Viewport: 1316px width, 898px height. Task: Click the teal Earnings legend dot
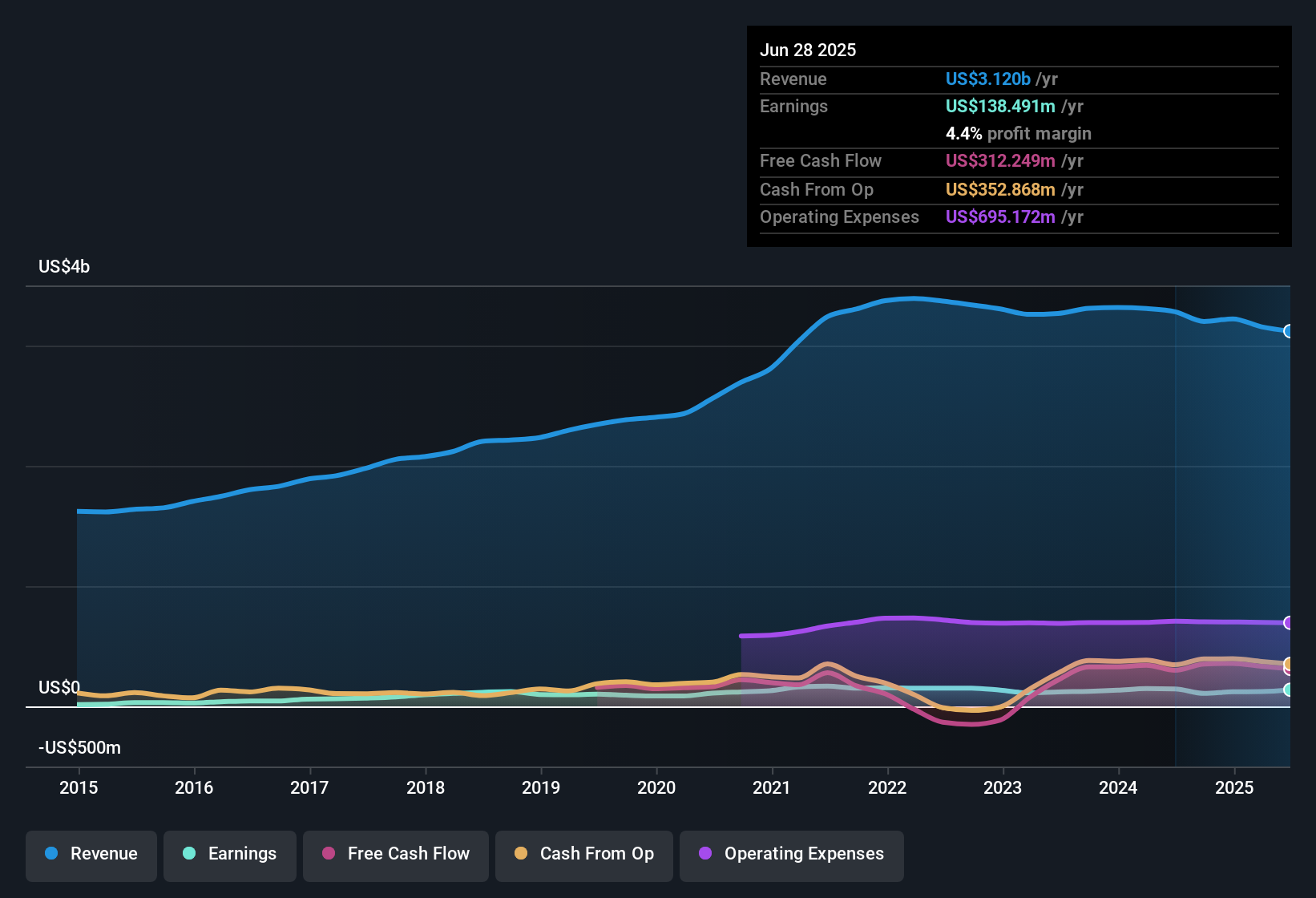coord(188,854)
